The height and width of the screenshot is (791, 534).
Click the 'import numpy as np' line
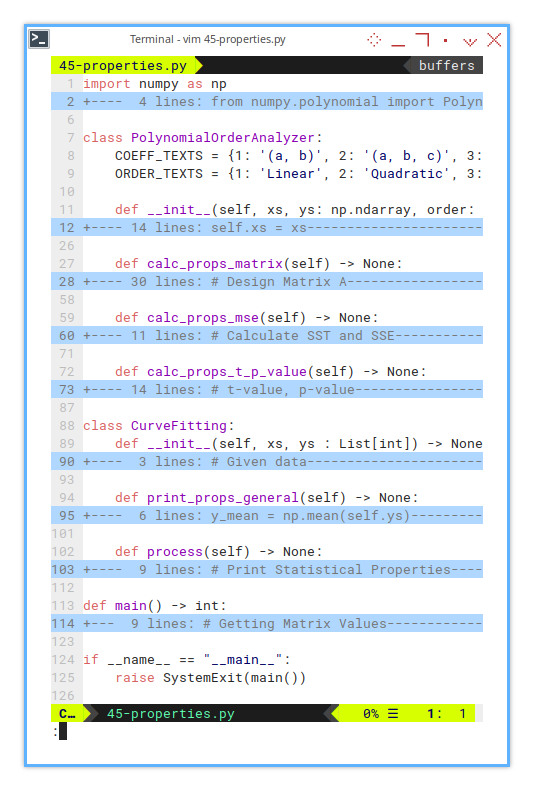click(155, 84)
